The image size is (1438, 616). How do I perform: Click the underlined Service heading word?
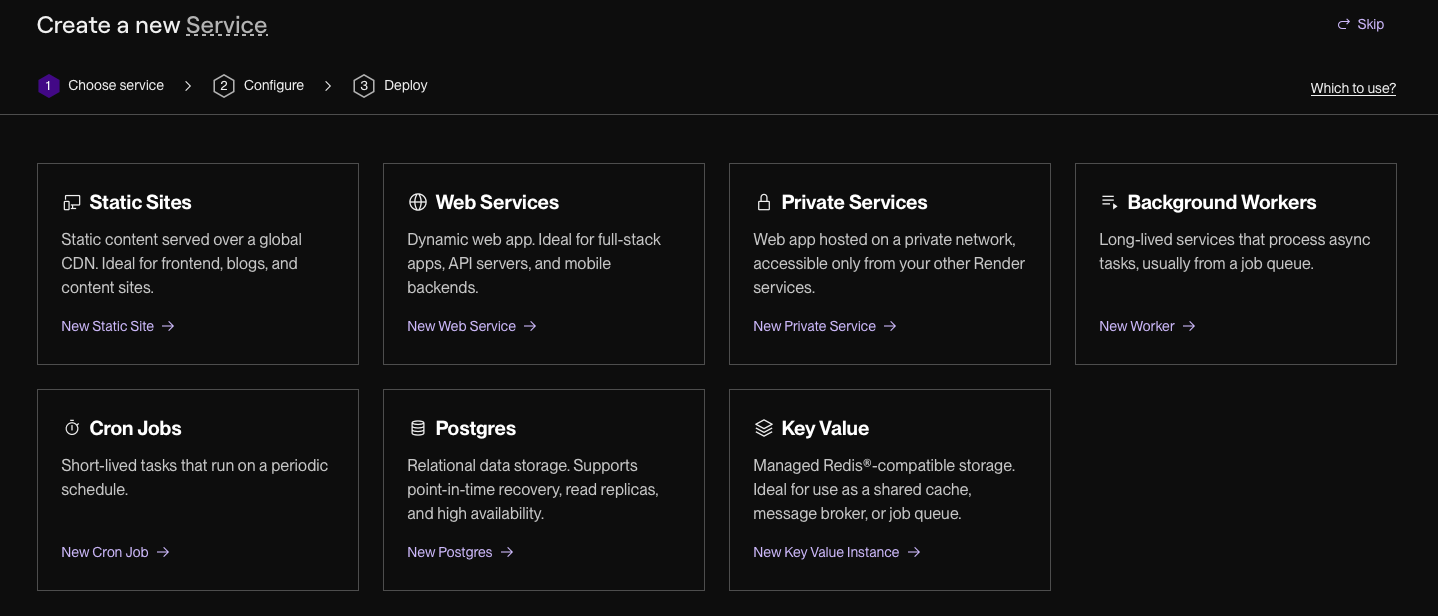227,25
